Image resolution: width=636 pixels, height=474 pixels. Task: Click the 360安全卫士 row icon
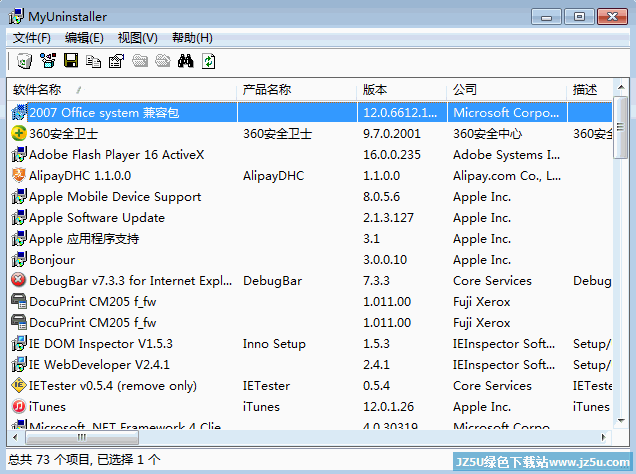pos(19,133)
